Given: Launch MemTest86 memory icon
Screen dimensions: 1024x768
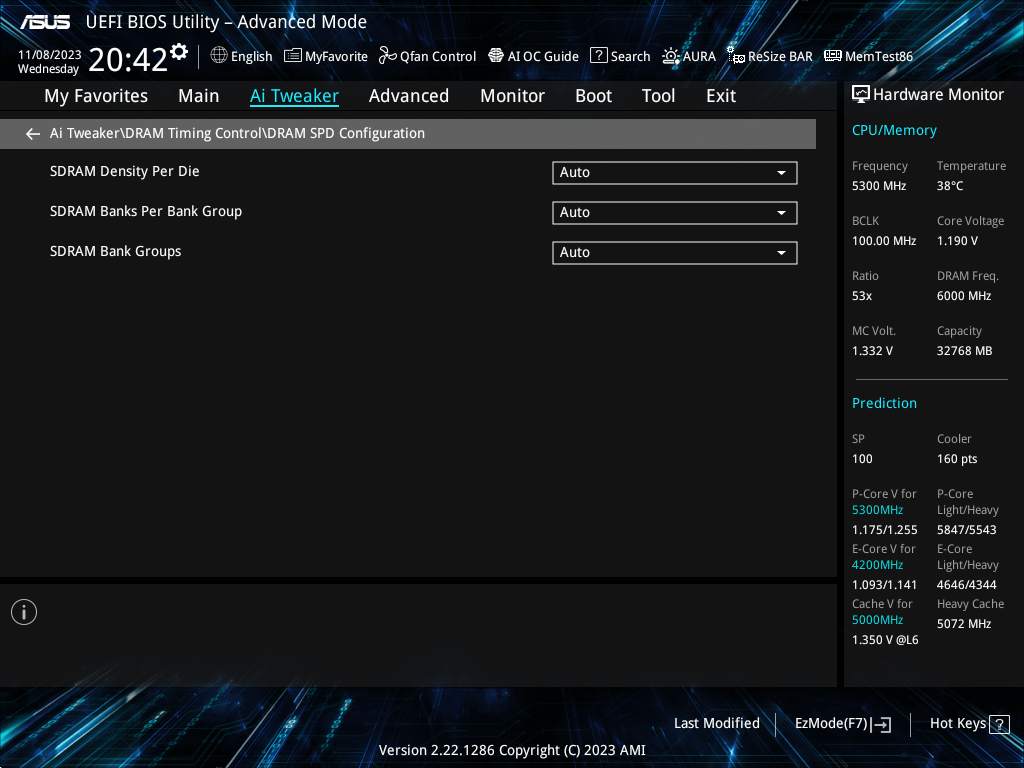Looking at the screenshot, I should click(833, 56).
